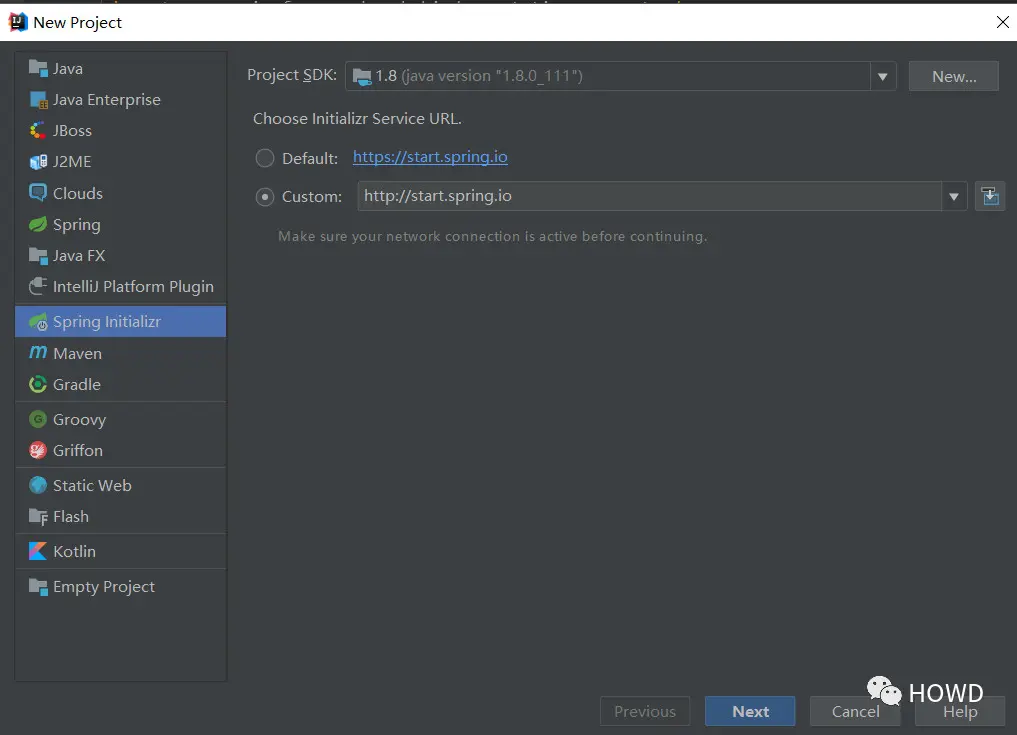Viewport: 1017px width, 735px height.
Task: Click the SDK folder icon in Project SDK
Action: point(361,77)
